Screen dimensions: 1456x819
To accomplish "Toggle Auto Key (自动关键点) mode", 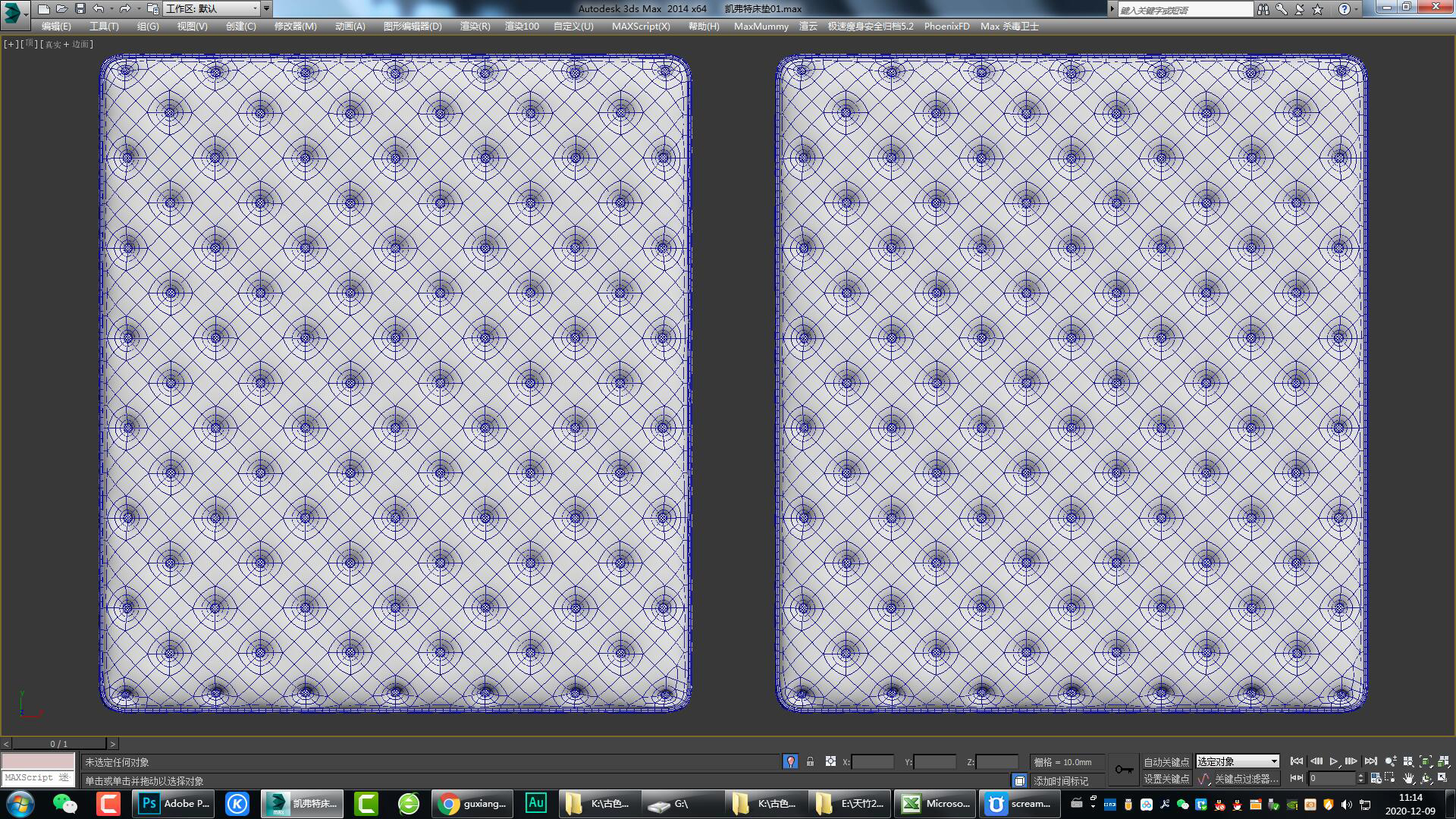I will [x=1166, y=761].
